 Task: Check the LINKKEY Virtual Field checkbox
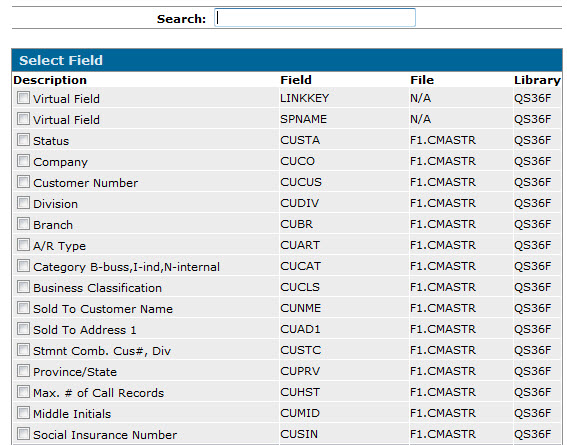pos(24,98)
